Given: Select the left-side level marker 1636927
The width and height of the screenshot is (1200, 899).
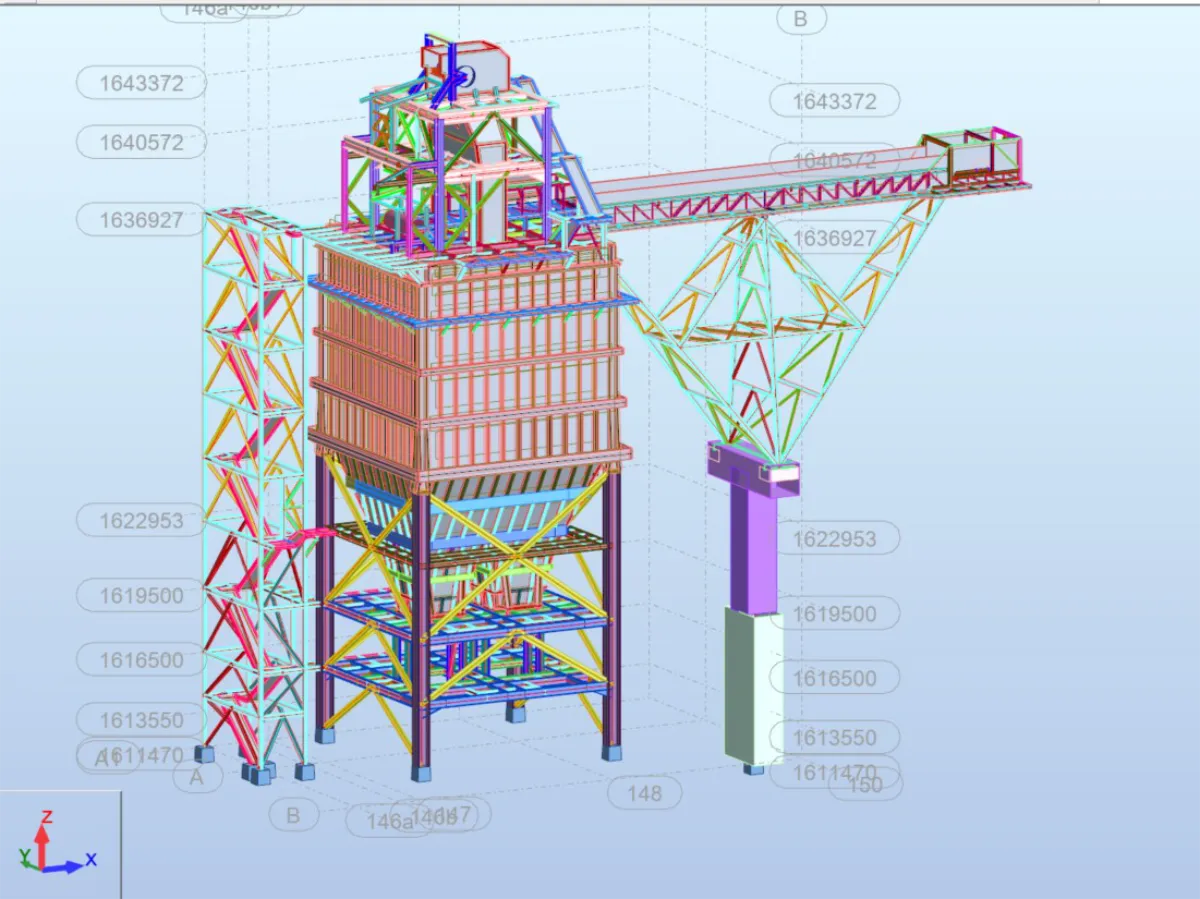Looking at the screenshot, I should pos(141,220).
